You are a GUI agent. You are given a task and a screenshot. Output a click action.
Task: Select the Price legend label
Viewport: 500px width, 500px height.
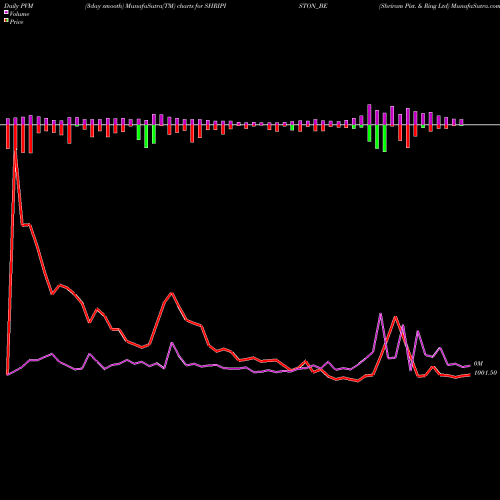16,22
